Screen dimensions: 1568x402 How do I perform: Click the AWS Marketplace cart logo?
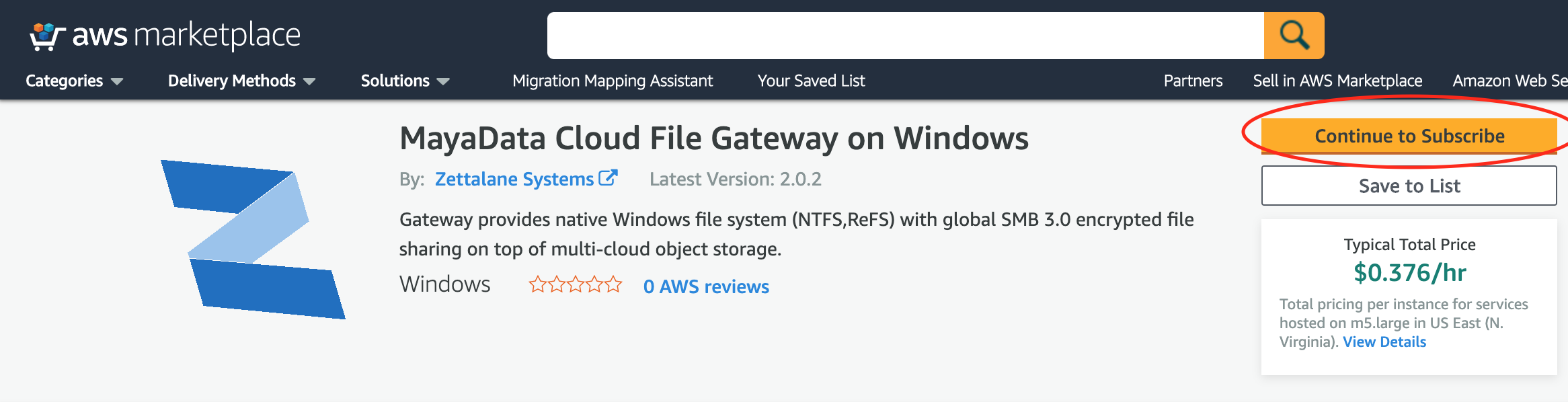(47, 36)
